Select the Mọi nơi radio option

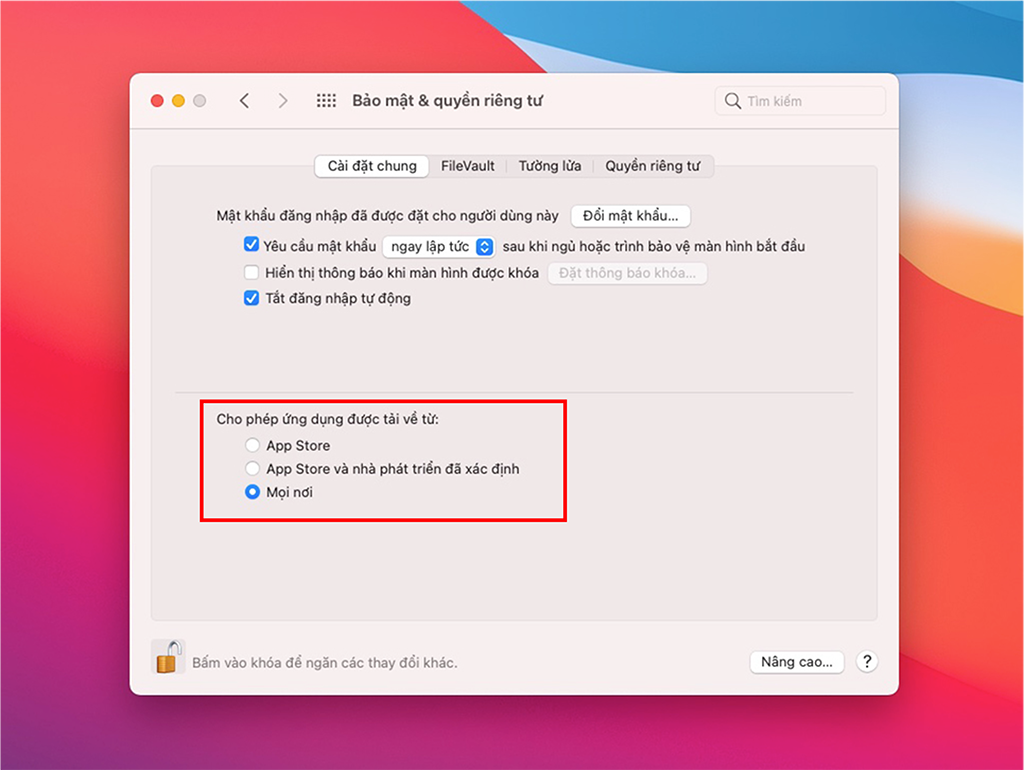252,492
